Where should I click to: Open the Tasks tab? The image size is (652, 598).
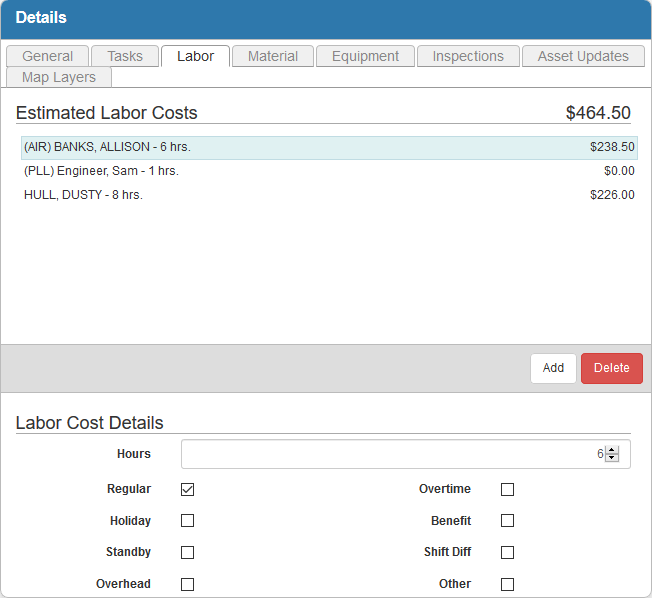125,56
